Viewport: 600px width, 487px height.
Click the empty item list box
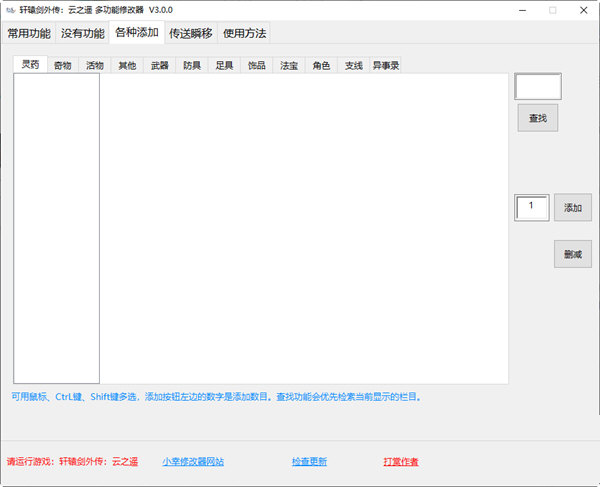coord(57,228)
